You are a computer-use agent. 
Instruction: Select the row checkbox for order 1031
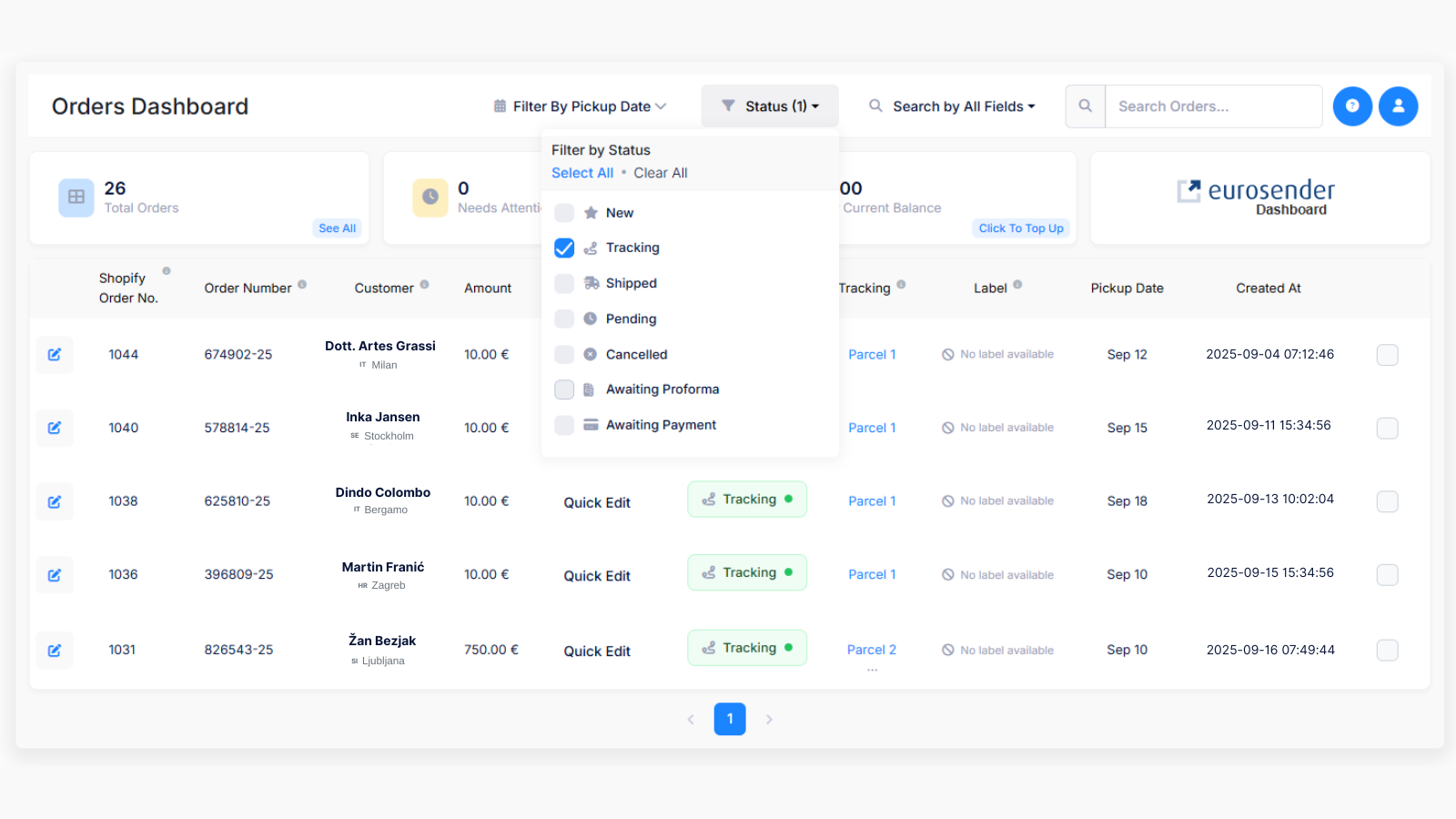click(1387, 650)
